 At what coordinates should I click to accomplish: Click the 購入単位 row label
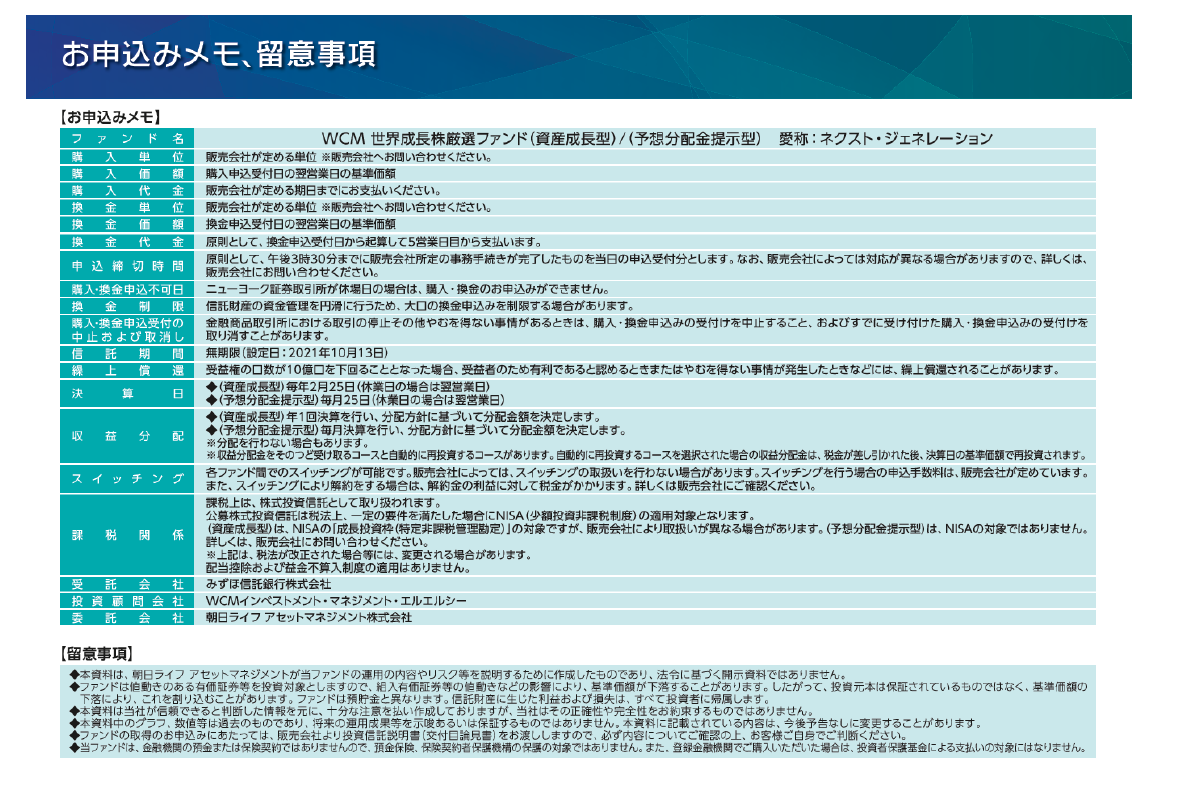(127, 157)
